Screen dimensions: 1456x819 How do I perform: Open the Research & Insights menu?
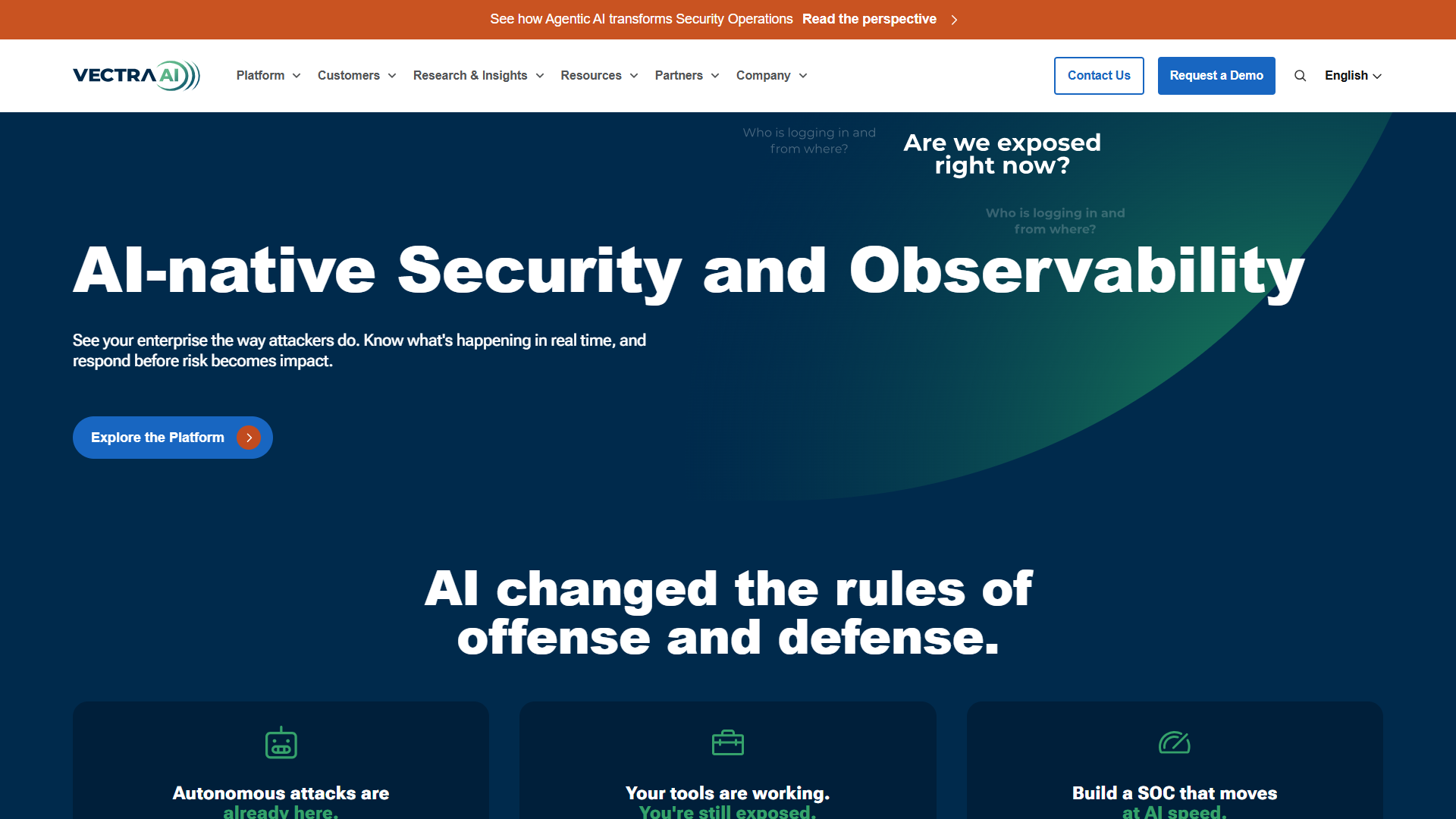[479, 76]
